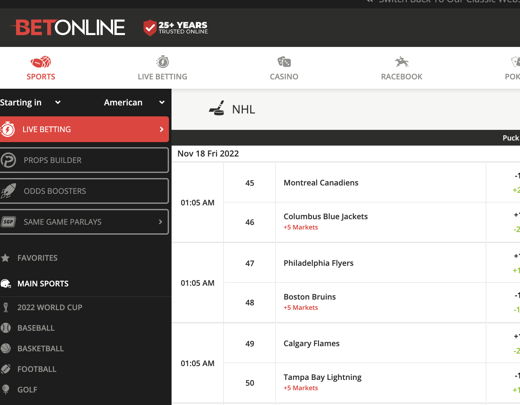Click the Calgary Flames team name
Screen dimensions: 520x405
coord(311,343)
